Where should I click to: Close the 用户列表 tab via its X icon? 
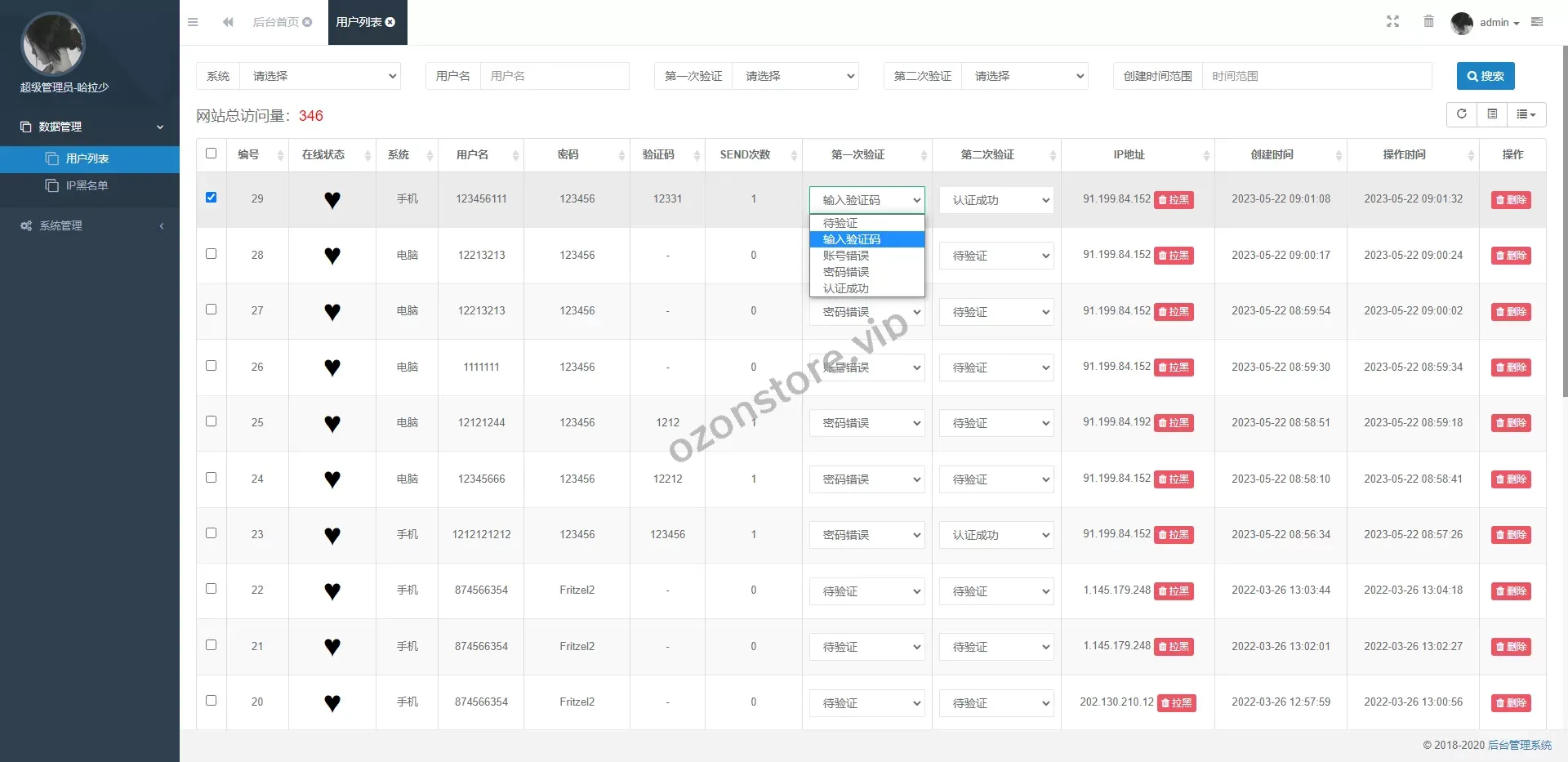[390, 22]
